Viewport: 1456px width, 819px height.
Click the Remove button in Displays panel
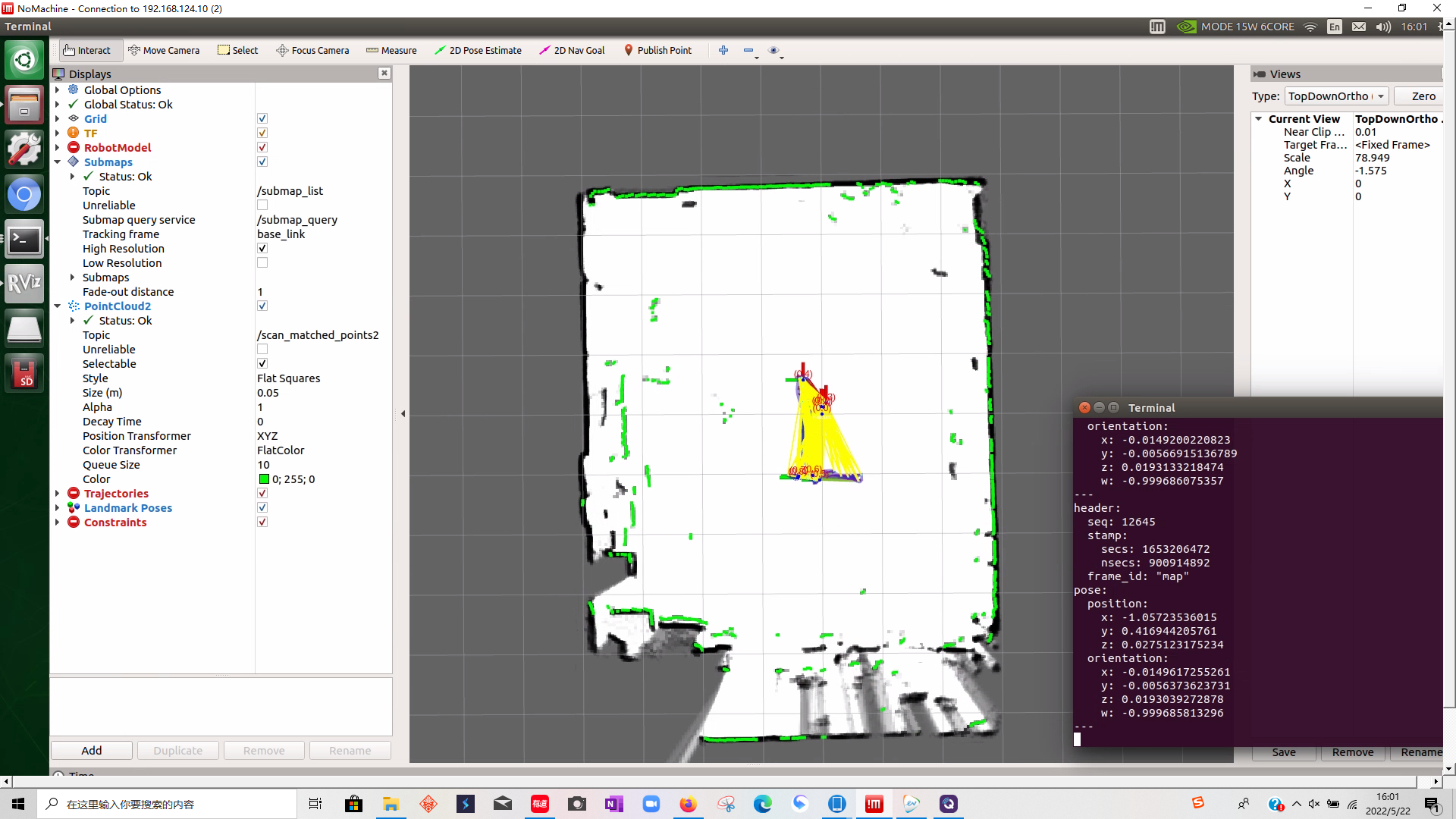[264, 751]
